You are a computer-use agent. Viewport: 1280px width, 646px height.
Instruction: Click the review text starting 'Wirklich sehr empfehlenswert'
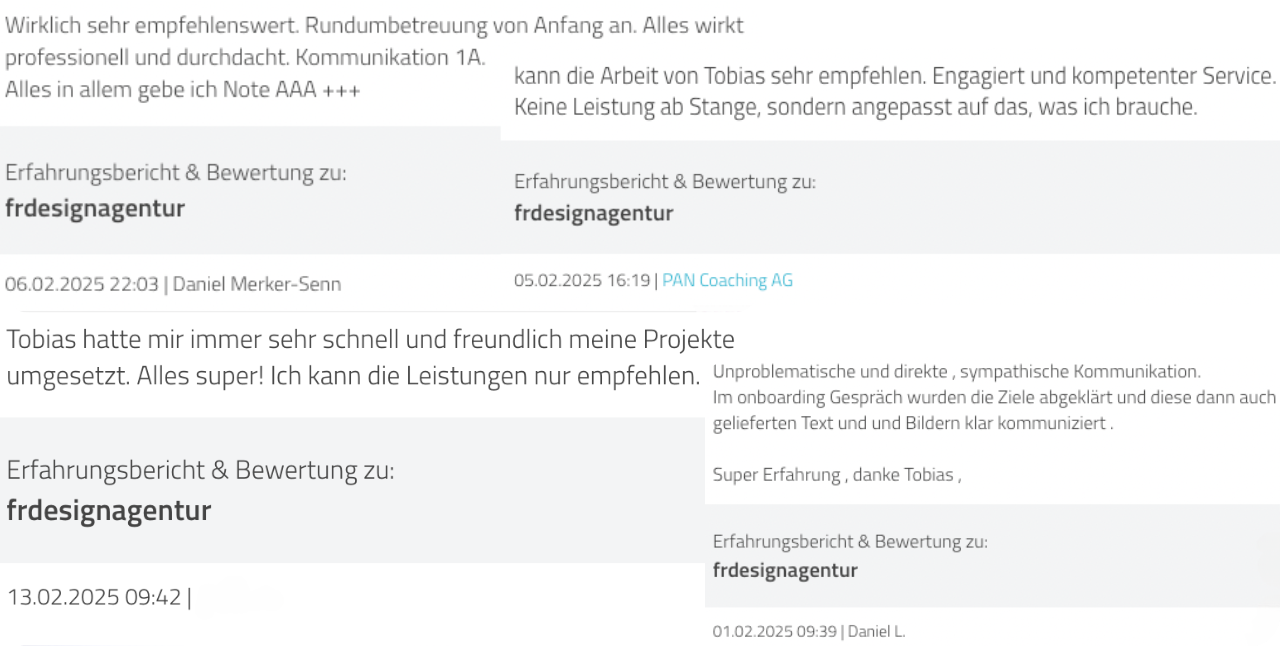click(374, 57)
